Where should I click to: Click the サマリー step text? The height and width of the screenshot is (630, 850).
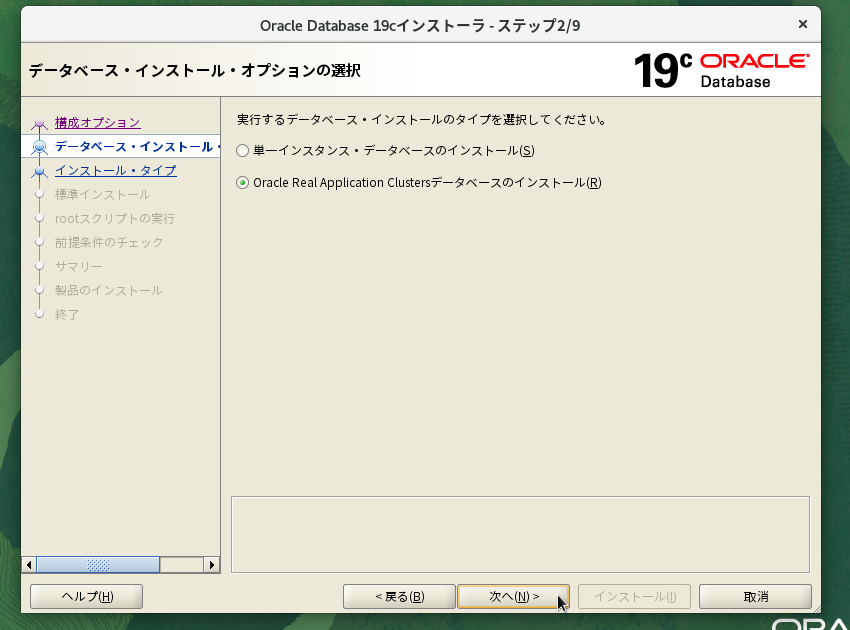click(x=79, y=266)
